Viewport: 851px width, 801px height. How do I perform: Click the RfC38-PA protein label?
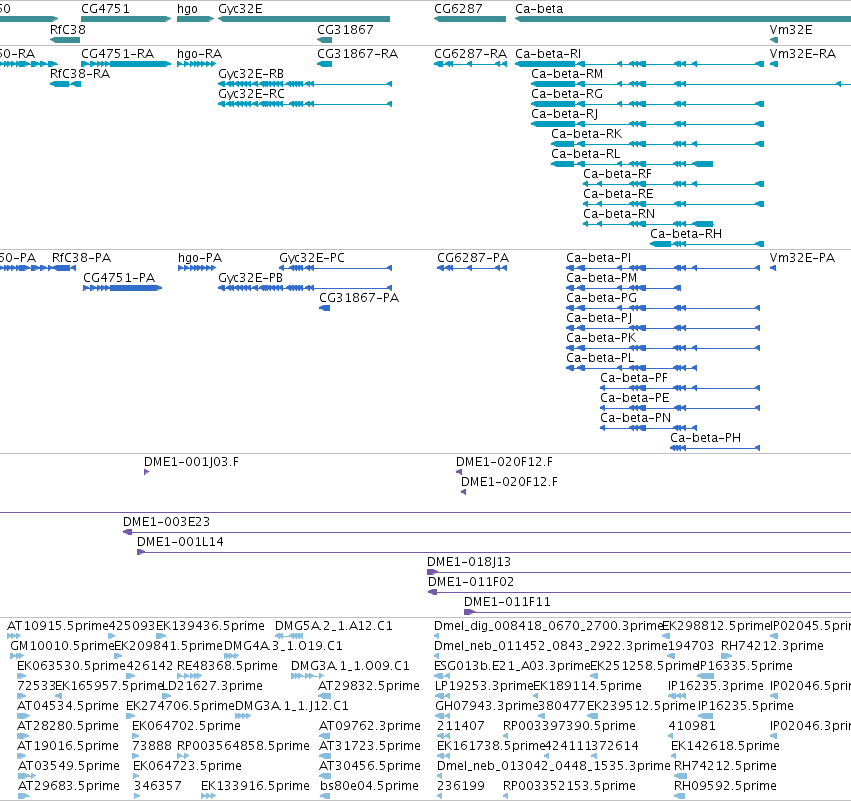tap(81, 258)
